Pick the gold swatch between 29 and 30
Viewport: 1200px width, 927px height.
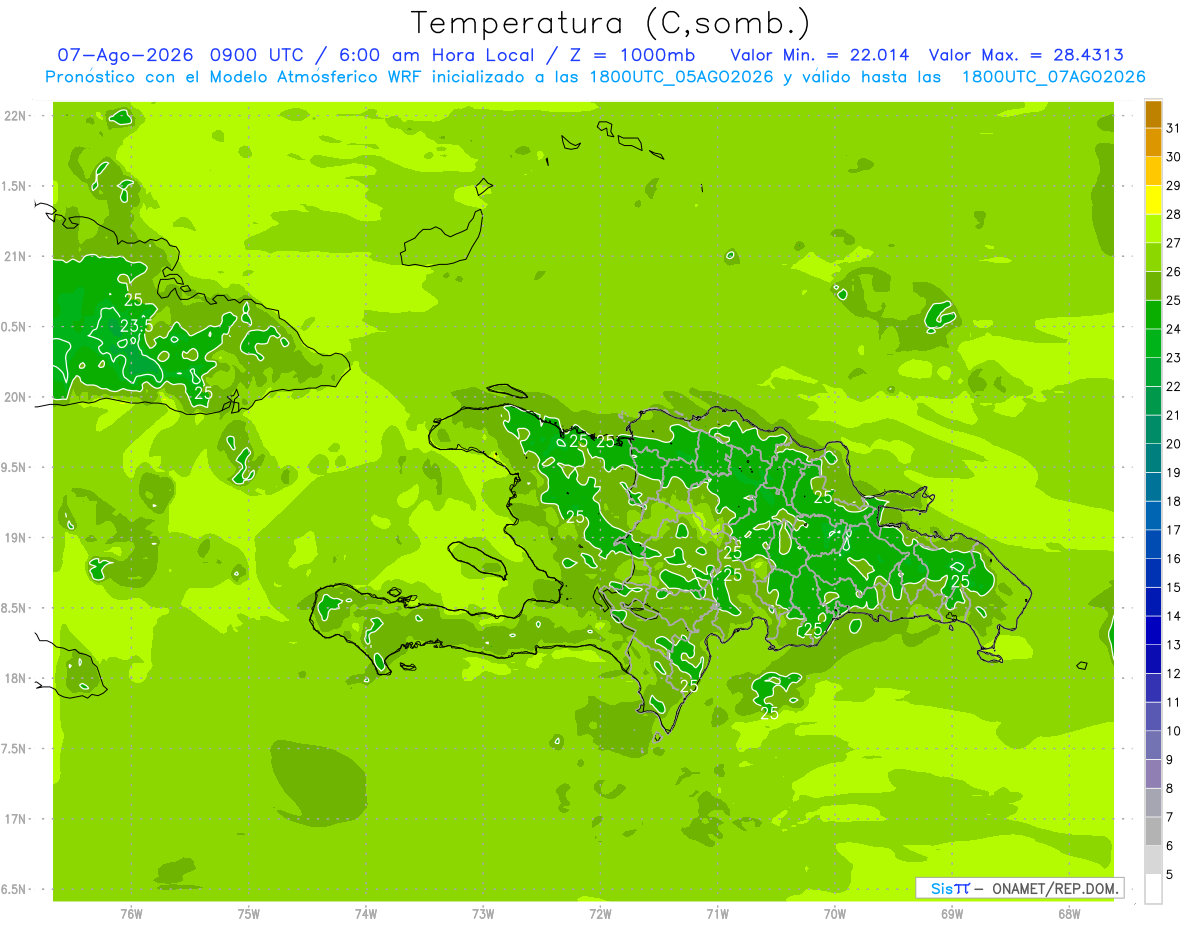pos(1153,171)
